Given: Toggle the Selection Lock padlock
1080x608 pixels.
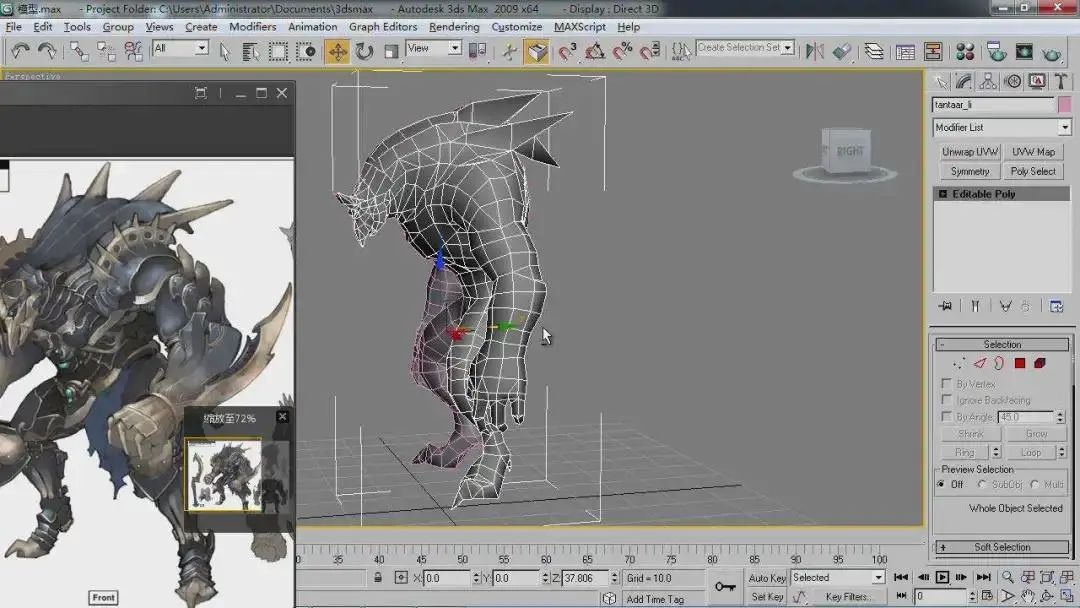Looking at the screenshot, I should click(x=378, y=578).
